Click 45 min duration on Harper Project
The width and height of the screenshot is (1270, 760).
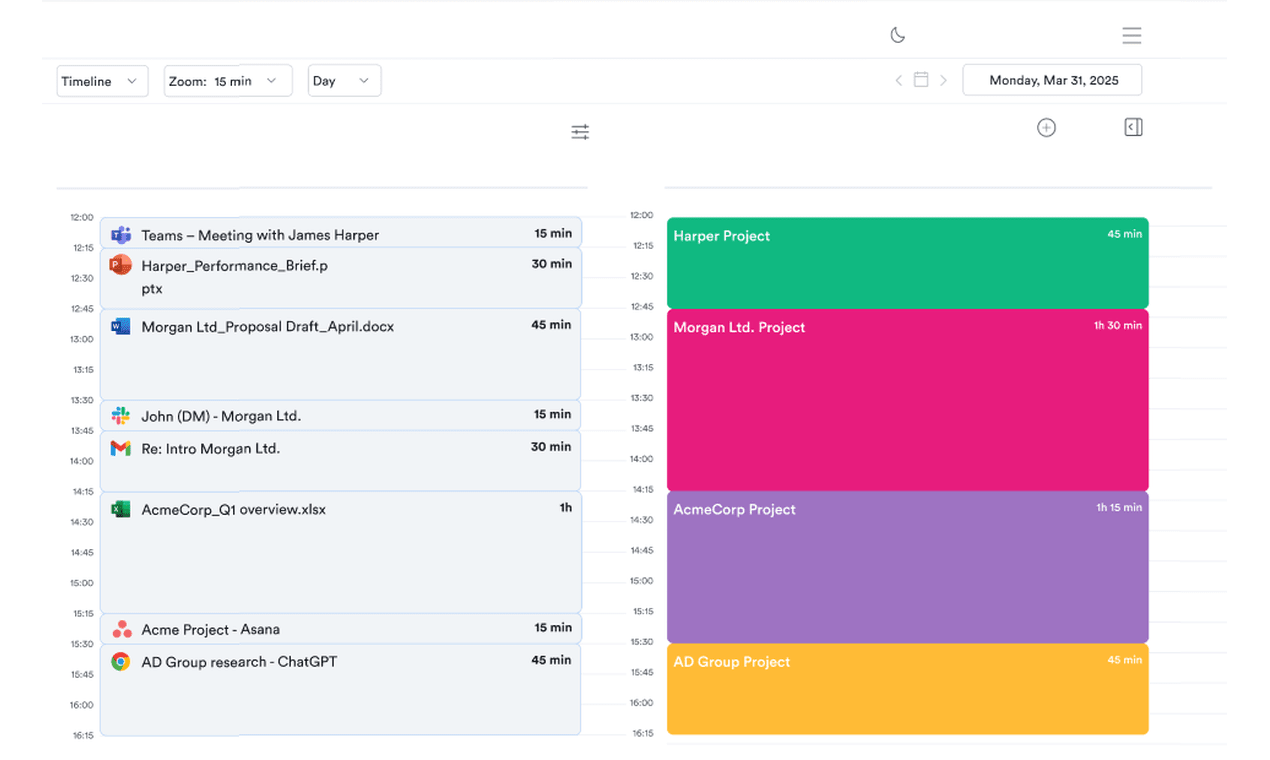(x=1124, y=234)
